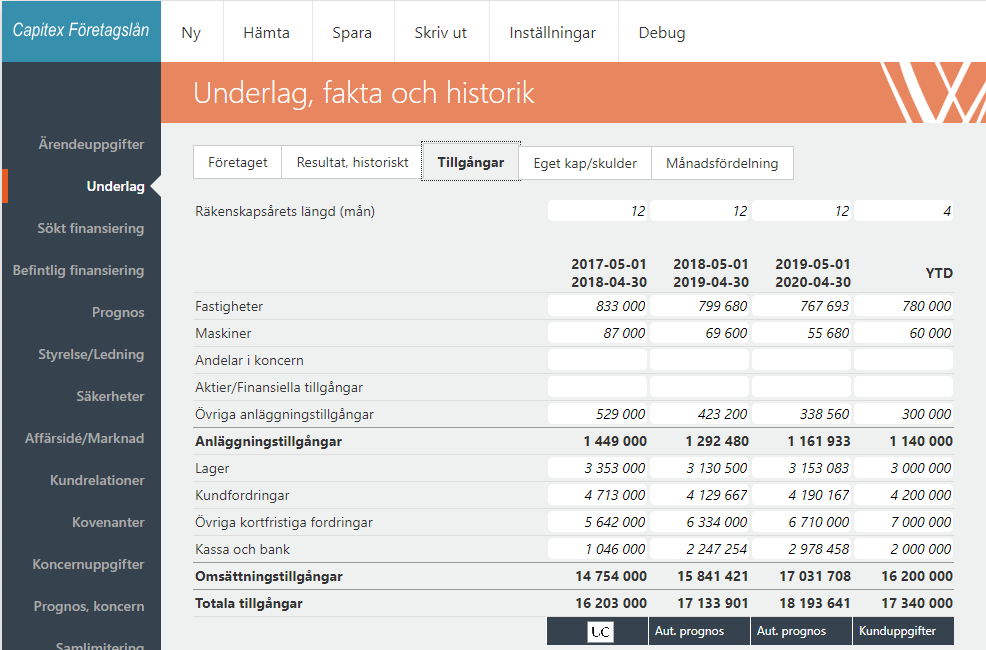Image resolution: width=986 pixels, height=650 pixels.
Task: Open Inställningar from the top bar
Action: point(553,33)
